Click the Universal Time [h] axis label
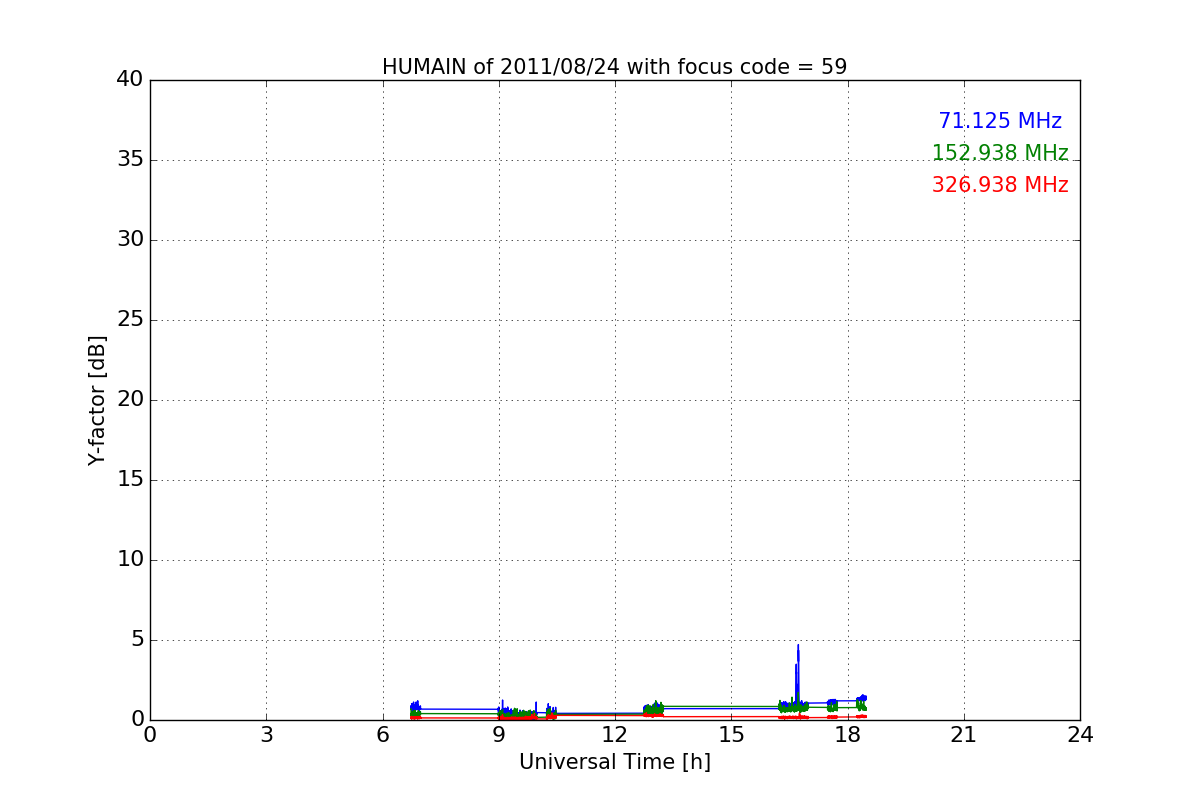The width and height of the screenshot is (1200, 800). (614, 762)
